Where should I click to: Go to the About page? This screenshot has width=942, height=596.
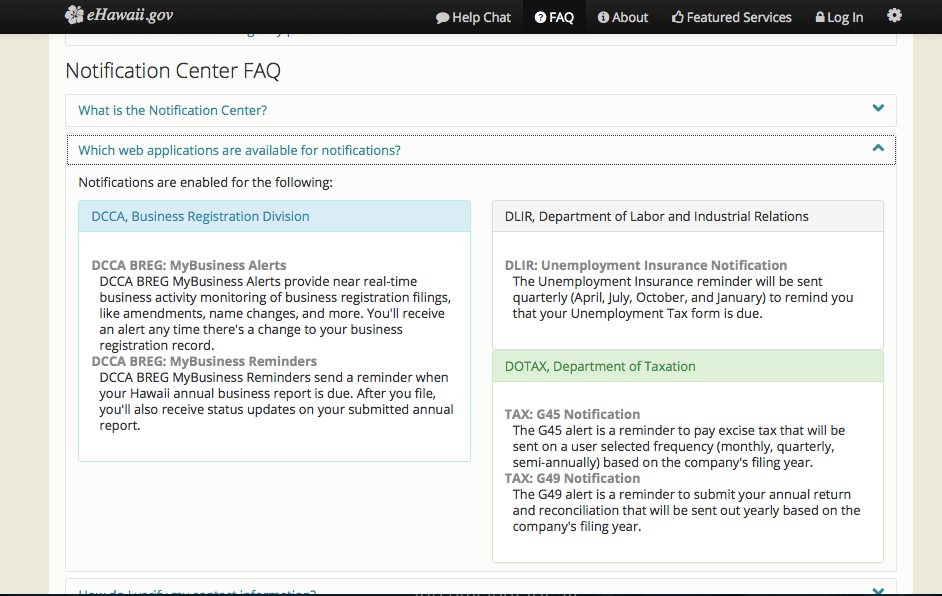point(623,17)
